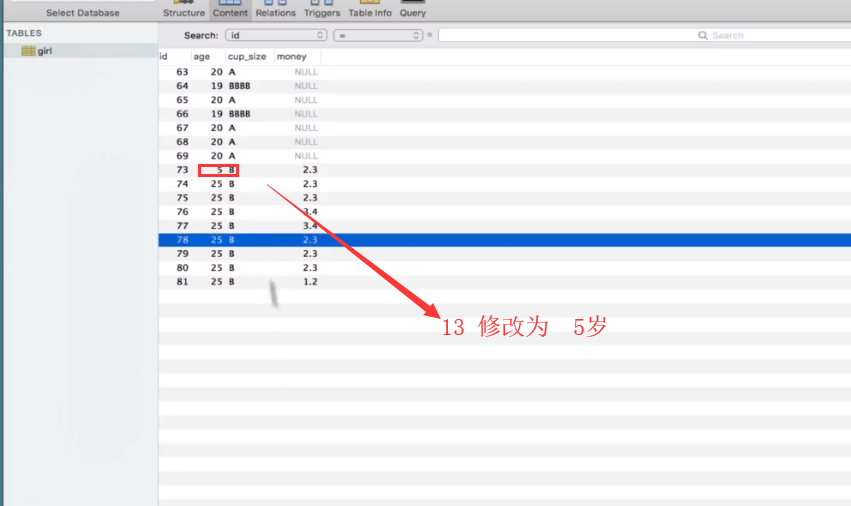Select the cup_size A cell in row 68

pyautogui.click(x=232, y=142)
